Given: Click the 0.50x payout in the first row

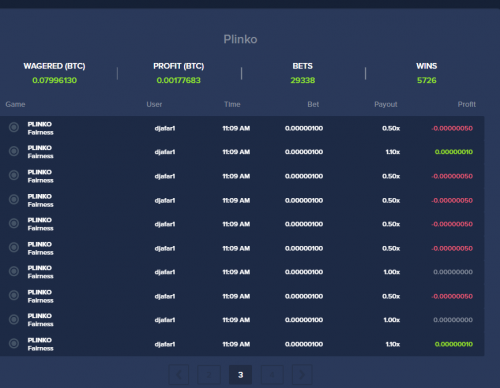Looking at the screenshot, I should (x=391, y=128).
